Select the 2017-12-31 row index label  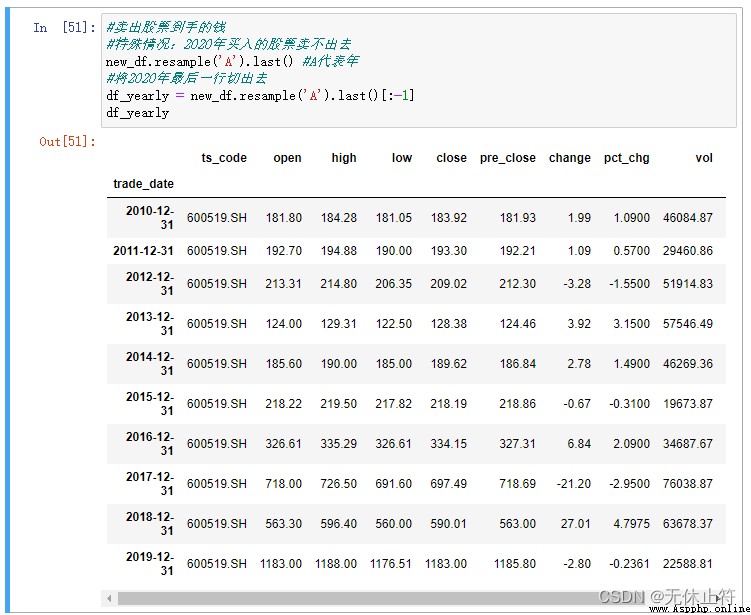149,484
